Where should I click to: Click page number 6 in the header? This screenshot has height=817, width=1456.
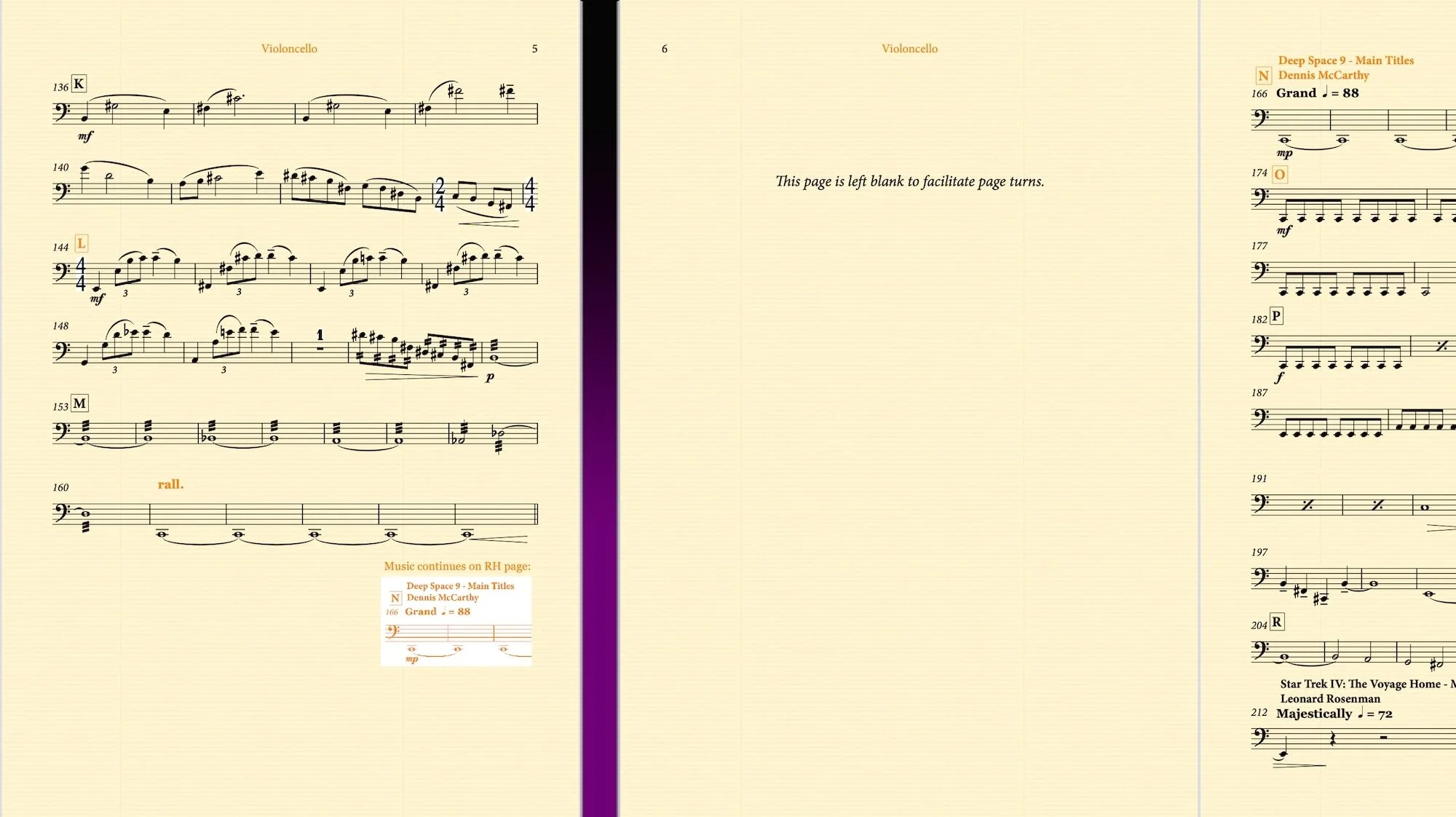click(664, 49)
